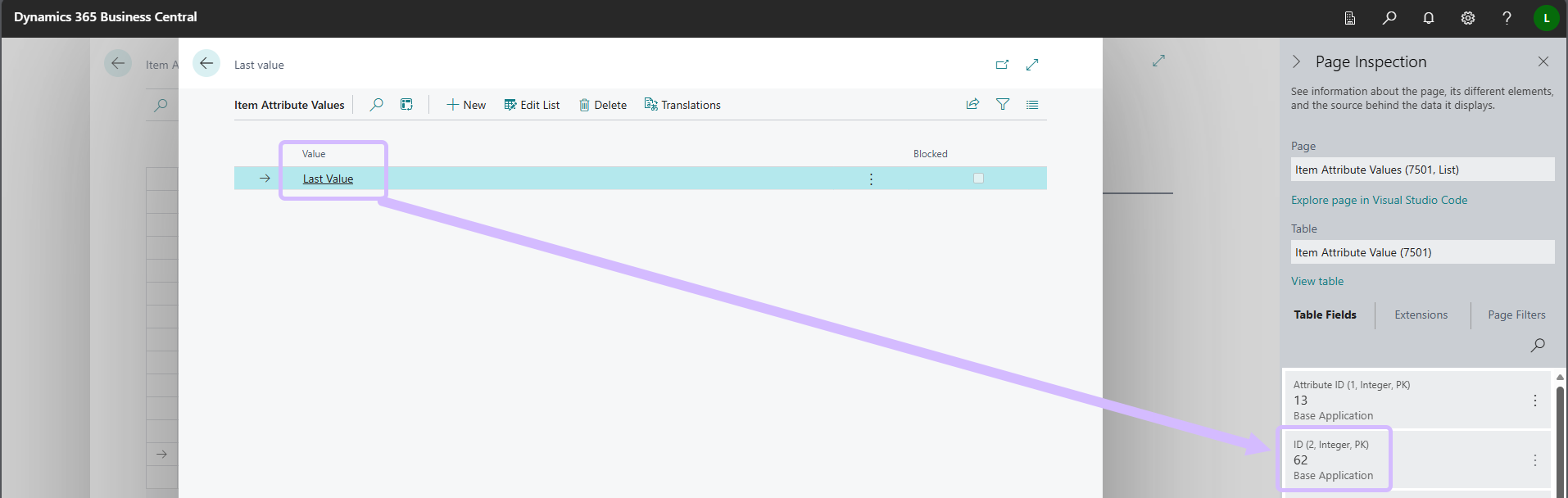1568x498 pixels.
Task: Click Explore page in Visual Studio Code
Action: 1379,201
